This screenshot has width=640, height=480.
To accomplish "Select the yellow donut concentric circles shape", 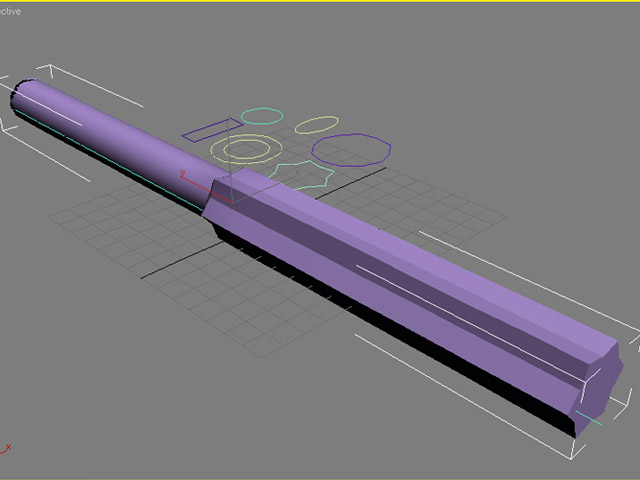I will (247, 149).
